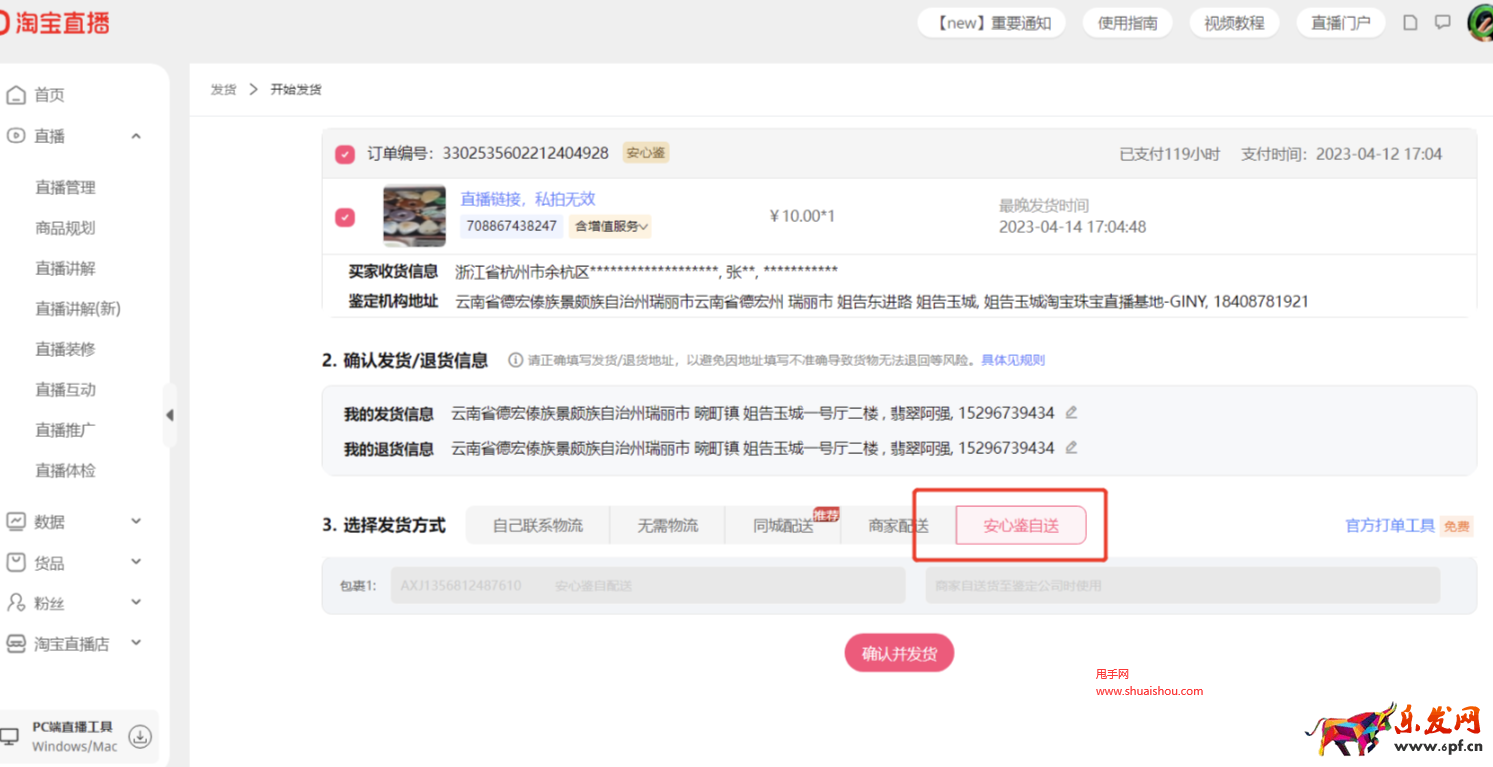Image resolution: width=1493 pixels, height=767 pixels.
Task: Click the 确认并发货 button
Action: (899, 653)
